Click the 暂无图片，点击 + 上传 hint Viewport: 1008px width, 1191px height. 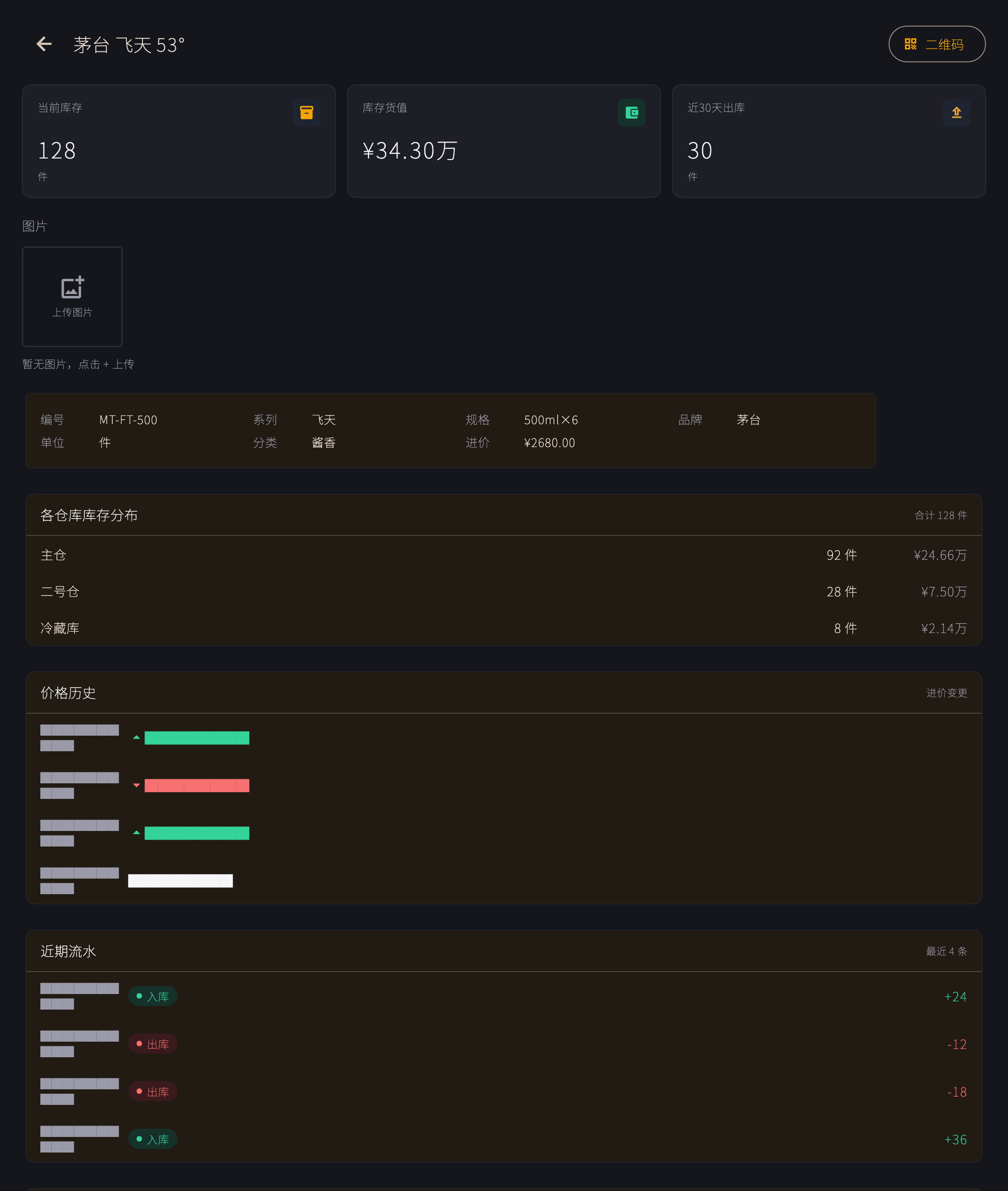tap(78, 365)
